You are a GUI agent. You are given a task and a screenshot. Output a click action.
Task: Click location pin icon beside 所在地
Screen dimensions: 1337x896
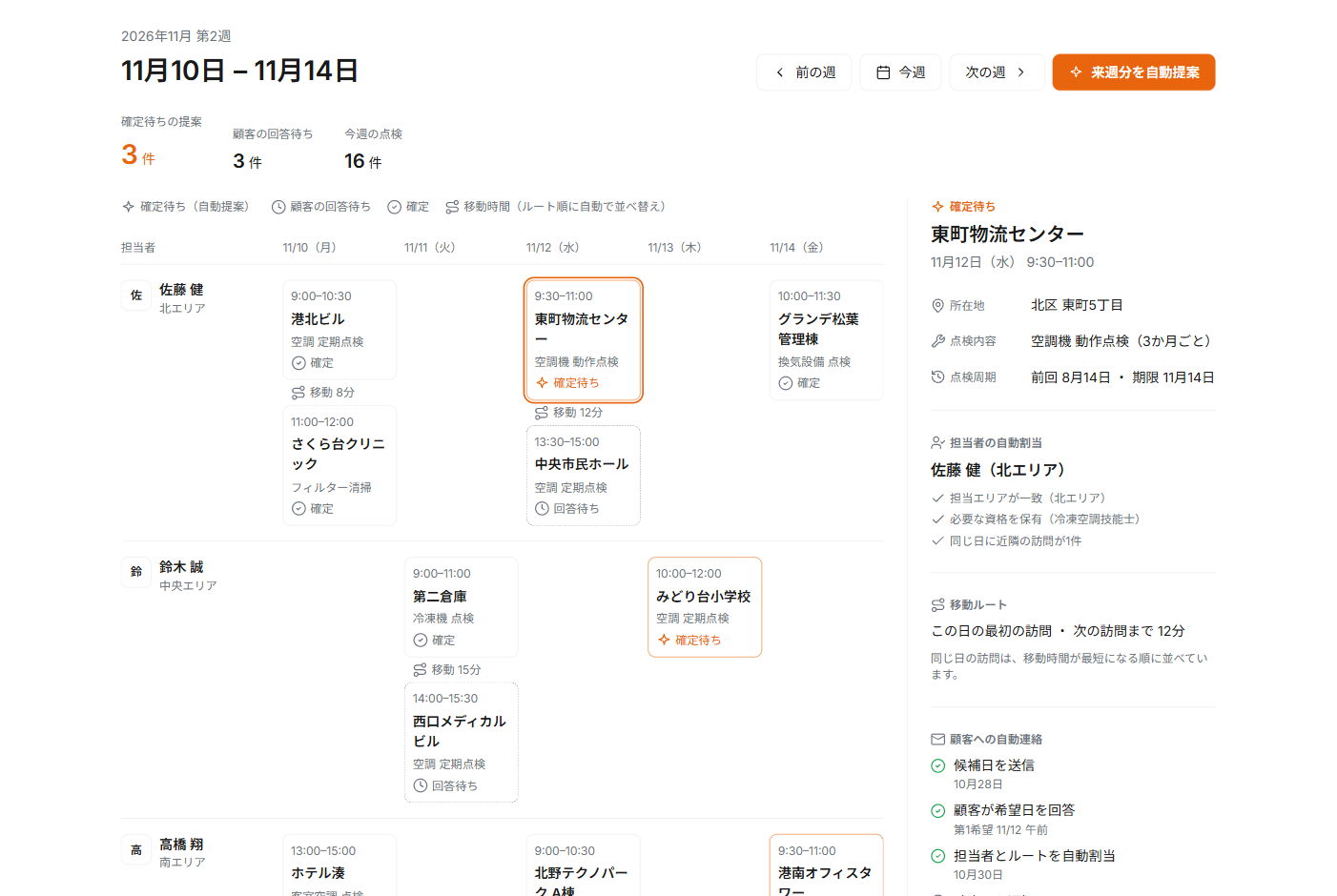[937, 306]
